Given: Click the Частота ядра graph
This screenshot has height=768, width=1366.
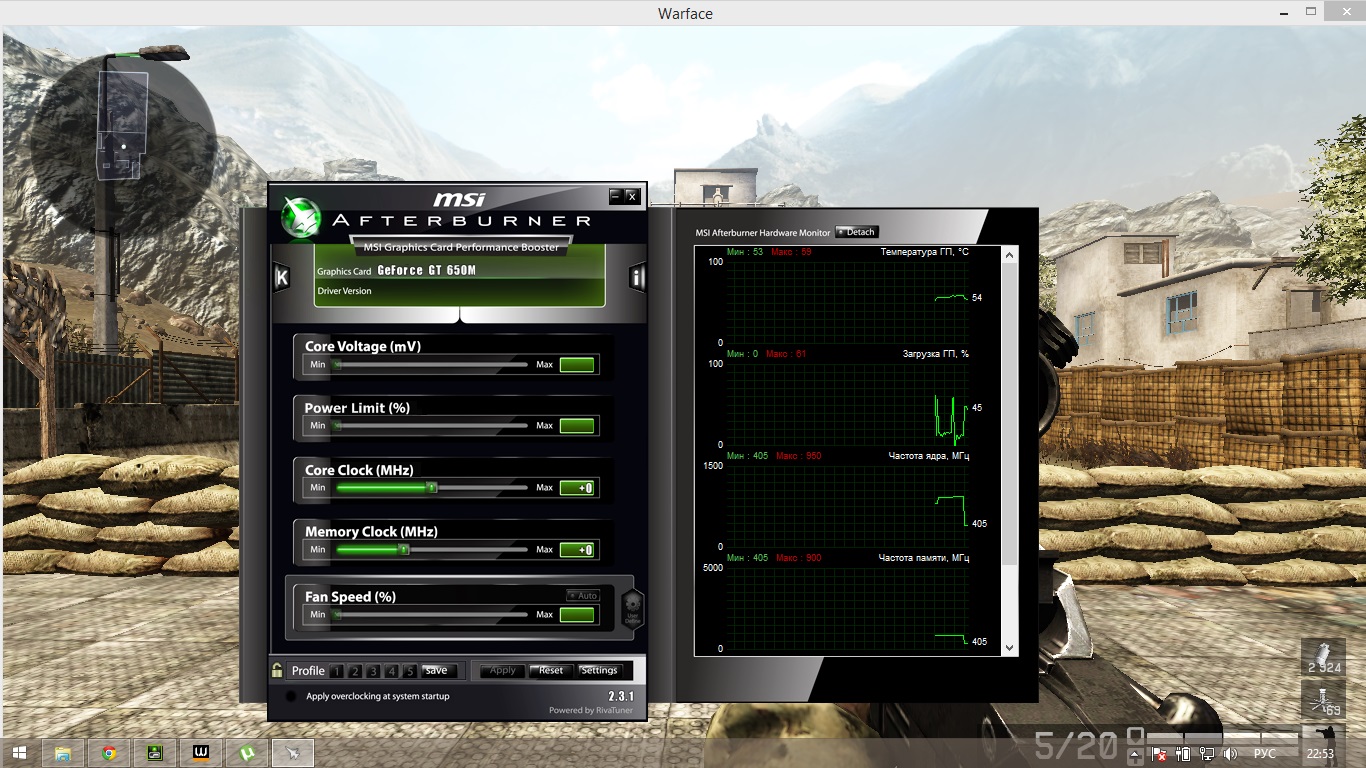Looking at the screenshot, I should (x=848, y=507).
